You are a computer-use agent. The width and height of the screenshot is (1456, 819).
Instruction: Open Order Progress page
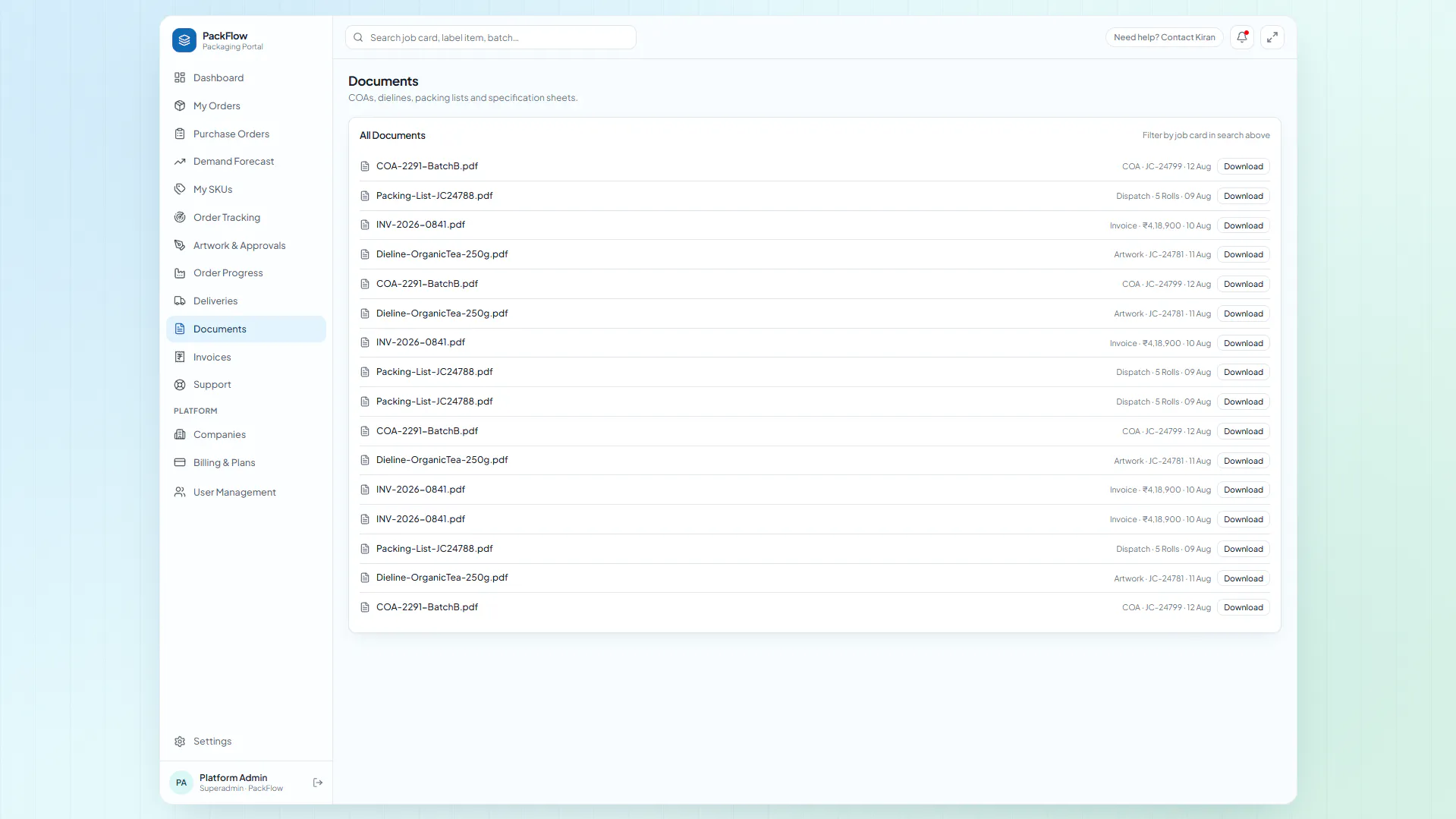point(246,273)
